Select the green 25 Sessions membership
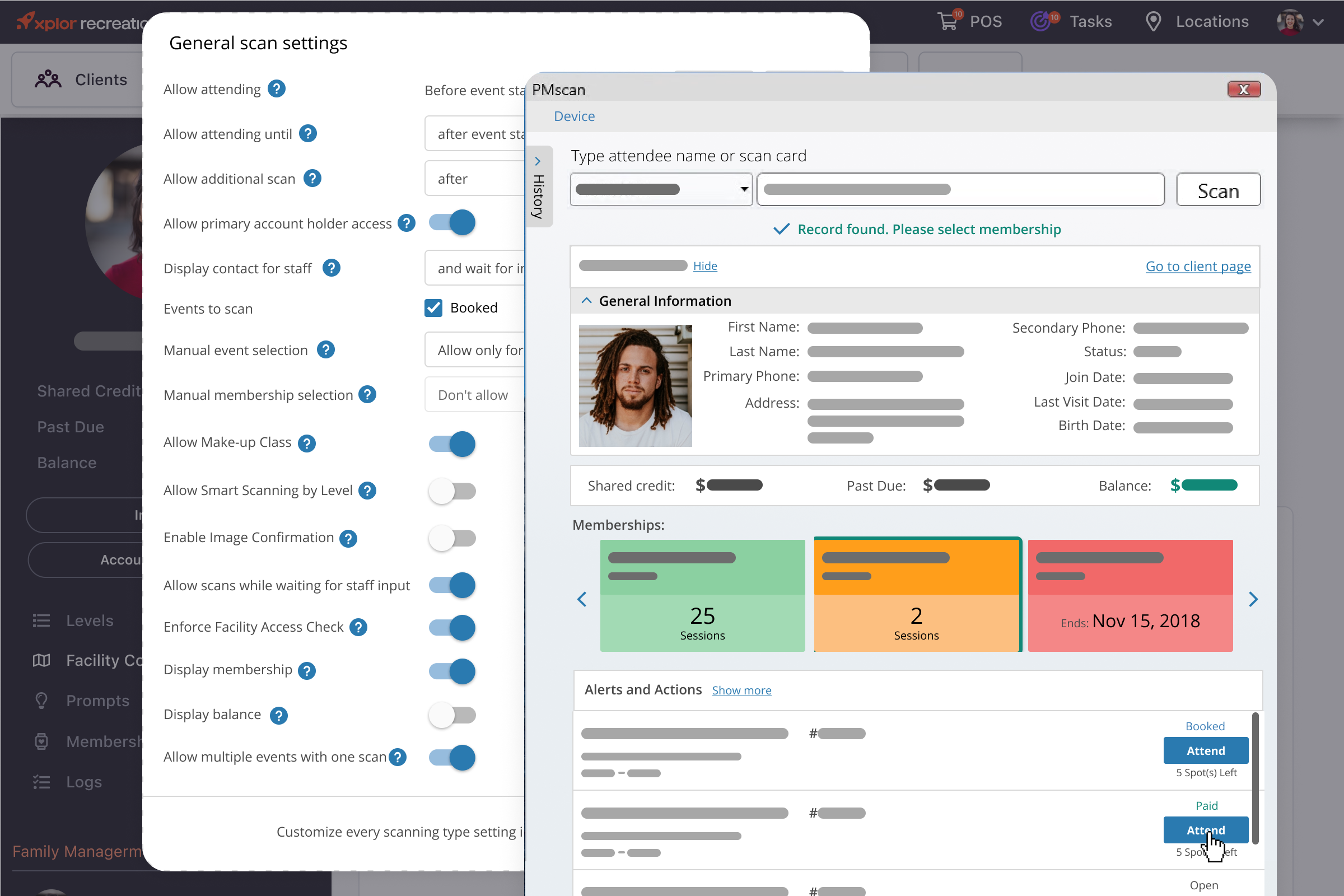The height and width of the screenshot is (896, 1344). pos(703,597)
